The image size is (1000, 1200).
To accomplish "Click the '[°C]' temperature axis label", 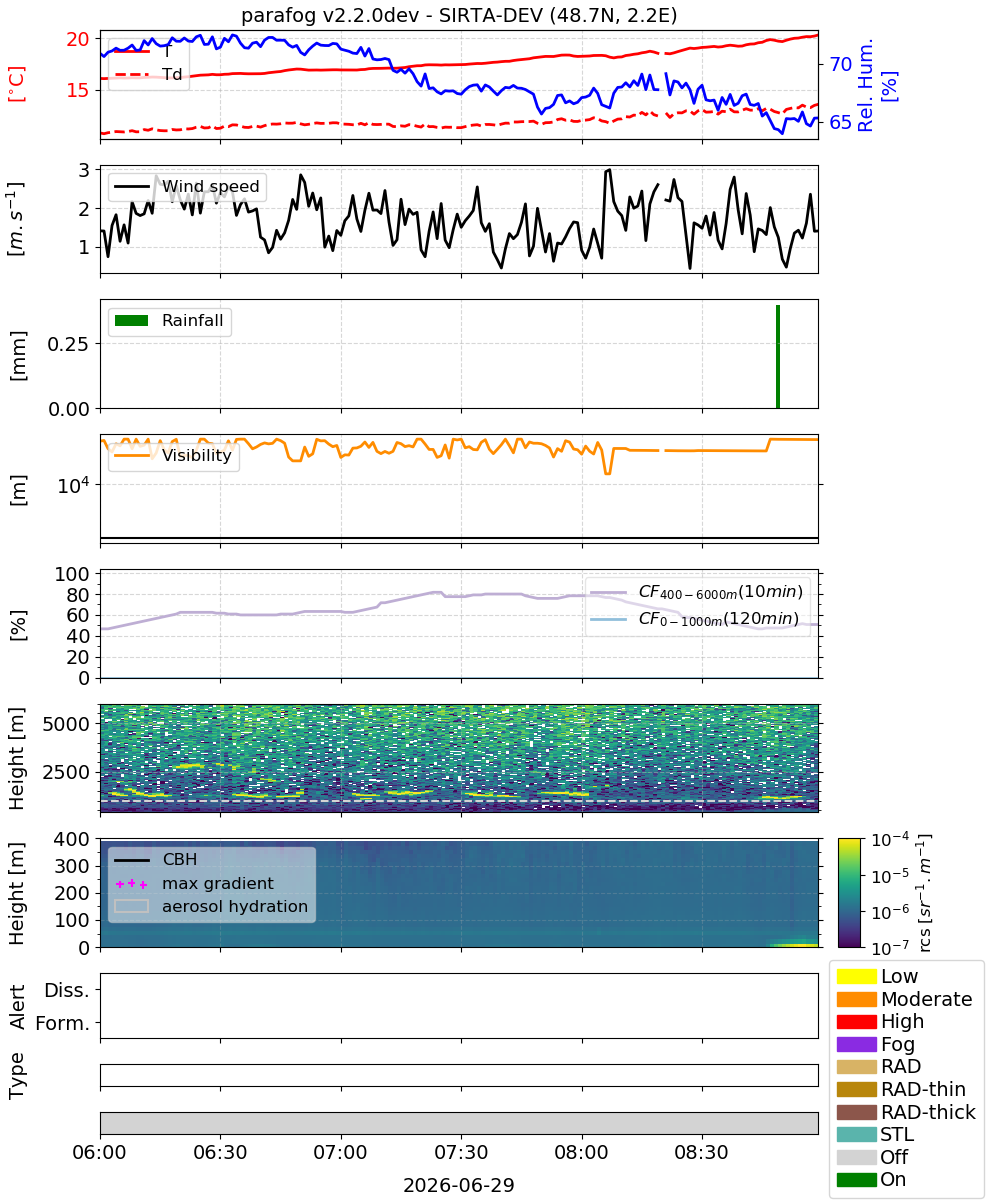I will tap(17, 85).
